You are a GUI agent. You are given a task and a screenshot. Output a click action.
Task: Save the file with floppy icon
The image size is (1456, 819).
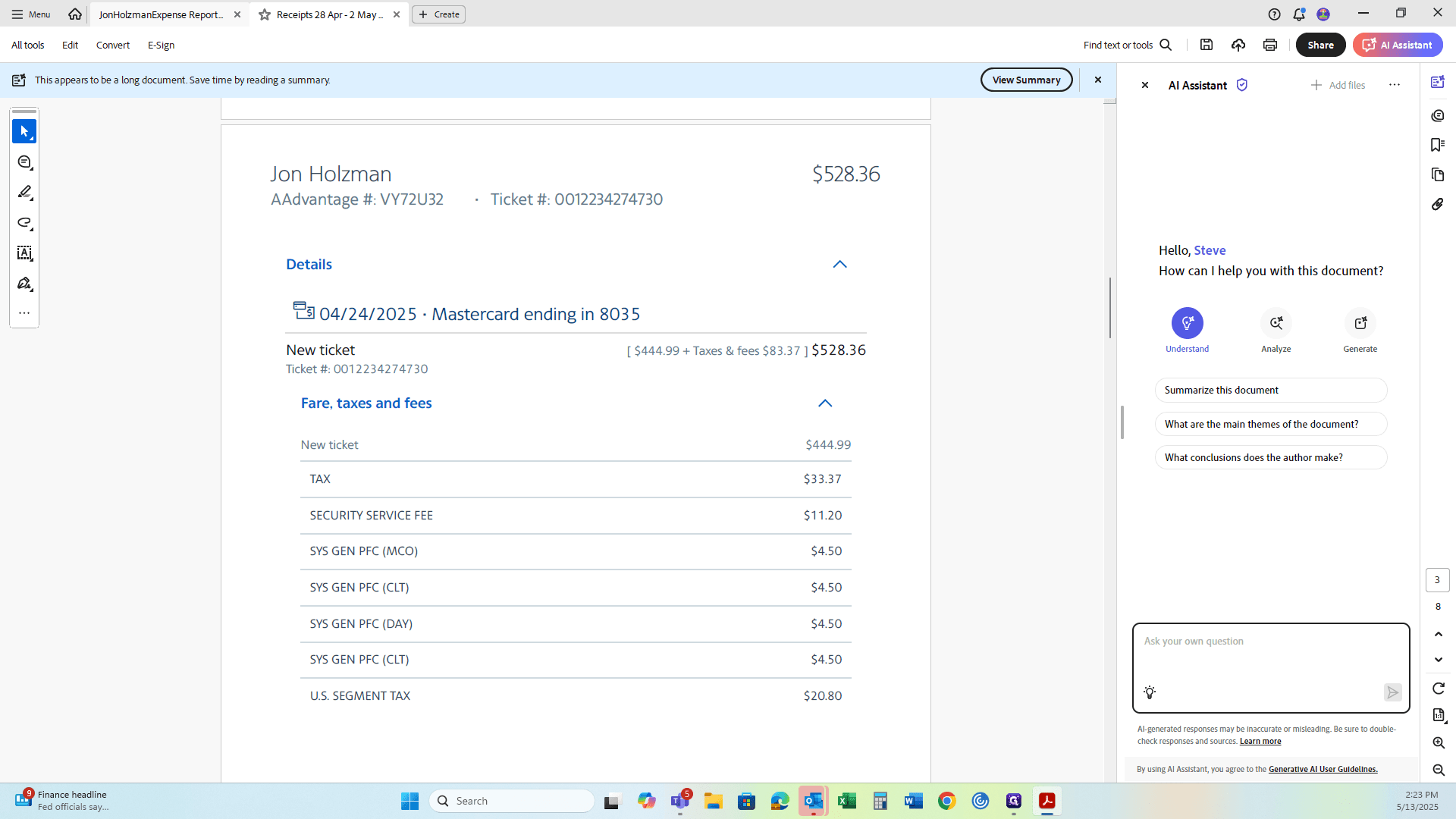(x=1207, y=45)
